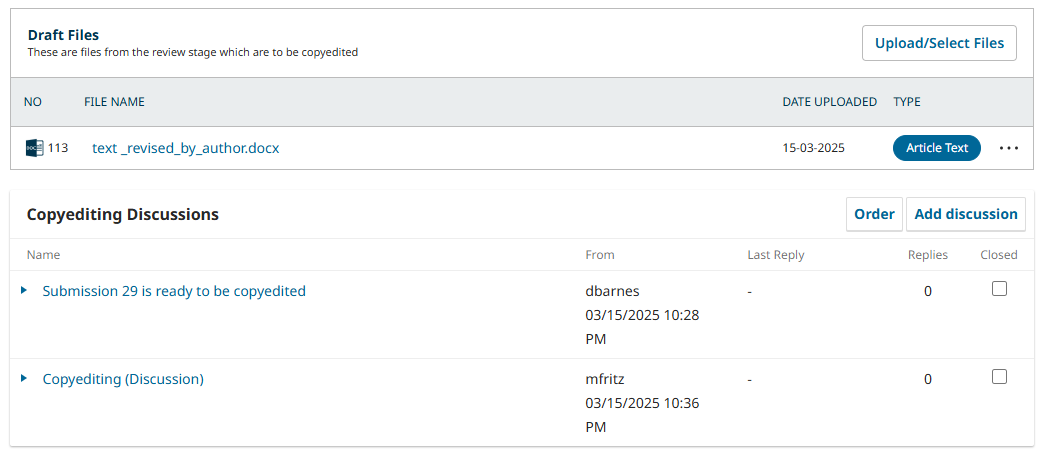This screenshot has height=464, width=1047.
Task: Expand the Submission 29 discussion triangle
Action: tap(24, 290)
